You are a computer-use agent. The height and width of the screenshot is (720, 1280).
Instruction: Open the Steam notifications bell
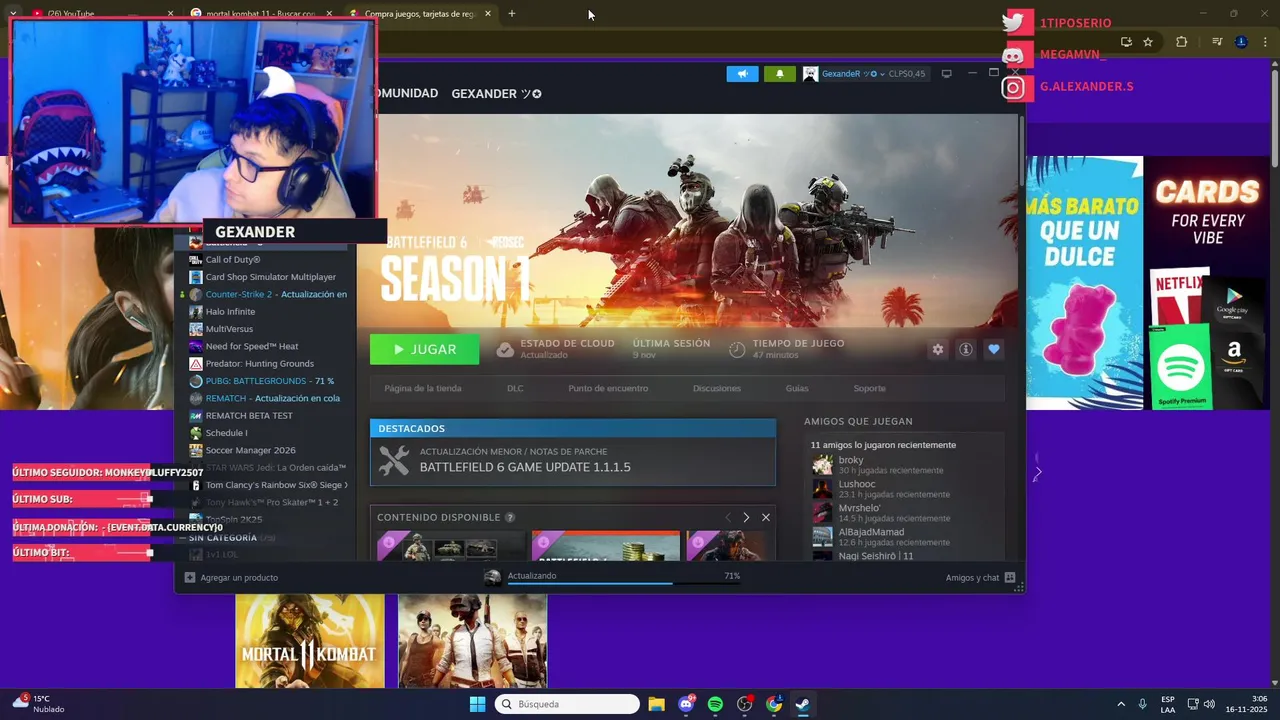pos(780,74)
